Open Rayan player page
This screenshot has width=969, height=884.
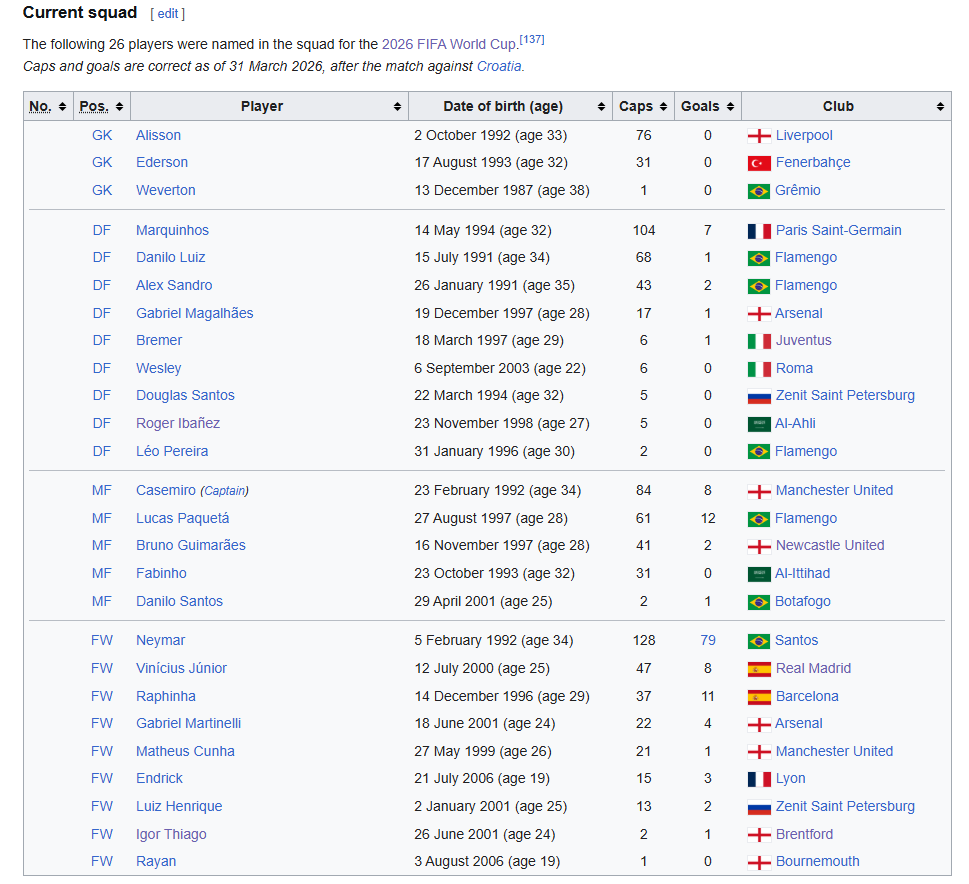click(x=156, y=862)
